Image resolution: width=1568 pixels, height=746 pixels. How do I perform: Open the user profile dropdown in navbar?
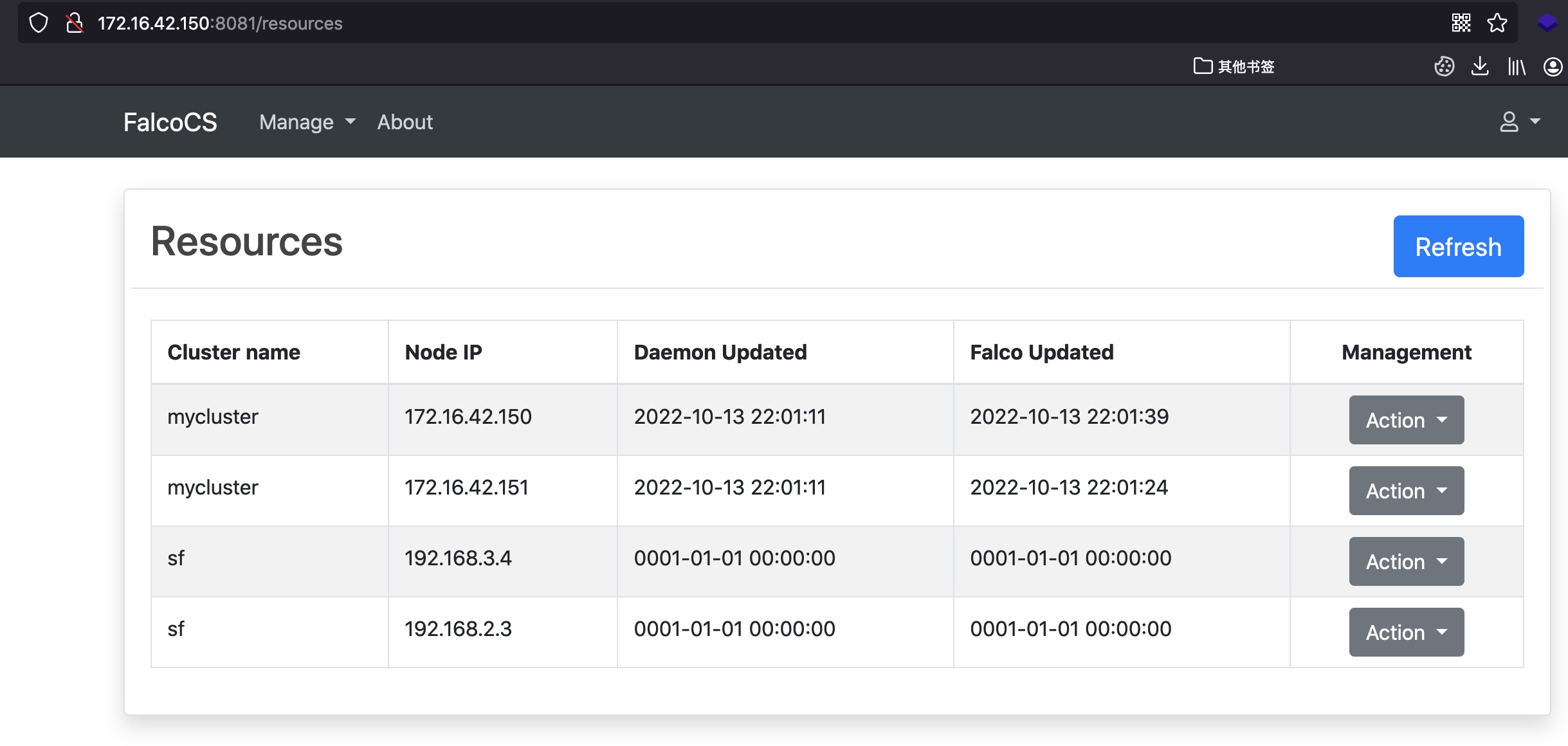[x=1519, y=122]
